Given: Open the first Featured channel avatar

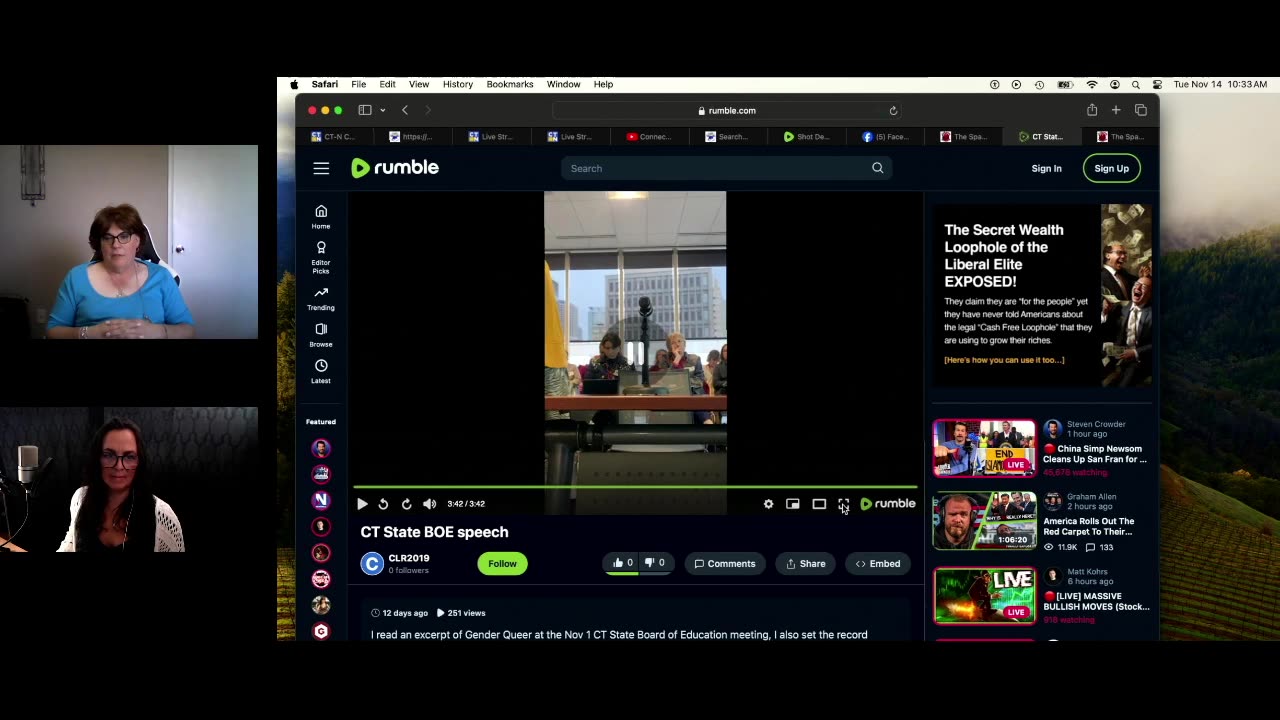Looking at the screenshot, I should (x=321, y=448).
